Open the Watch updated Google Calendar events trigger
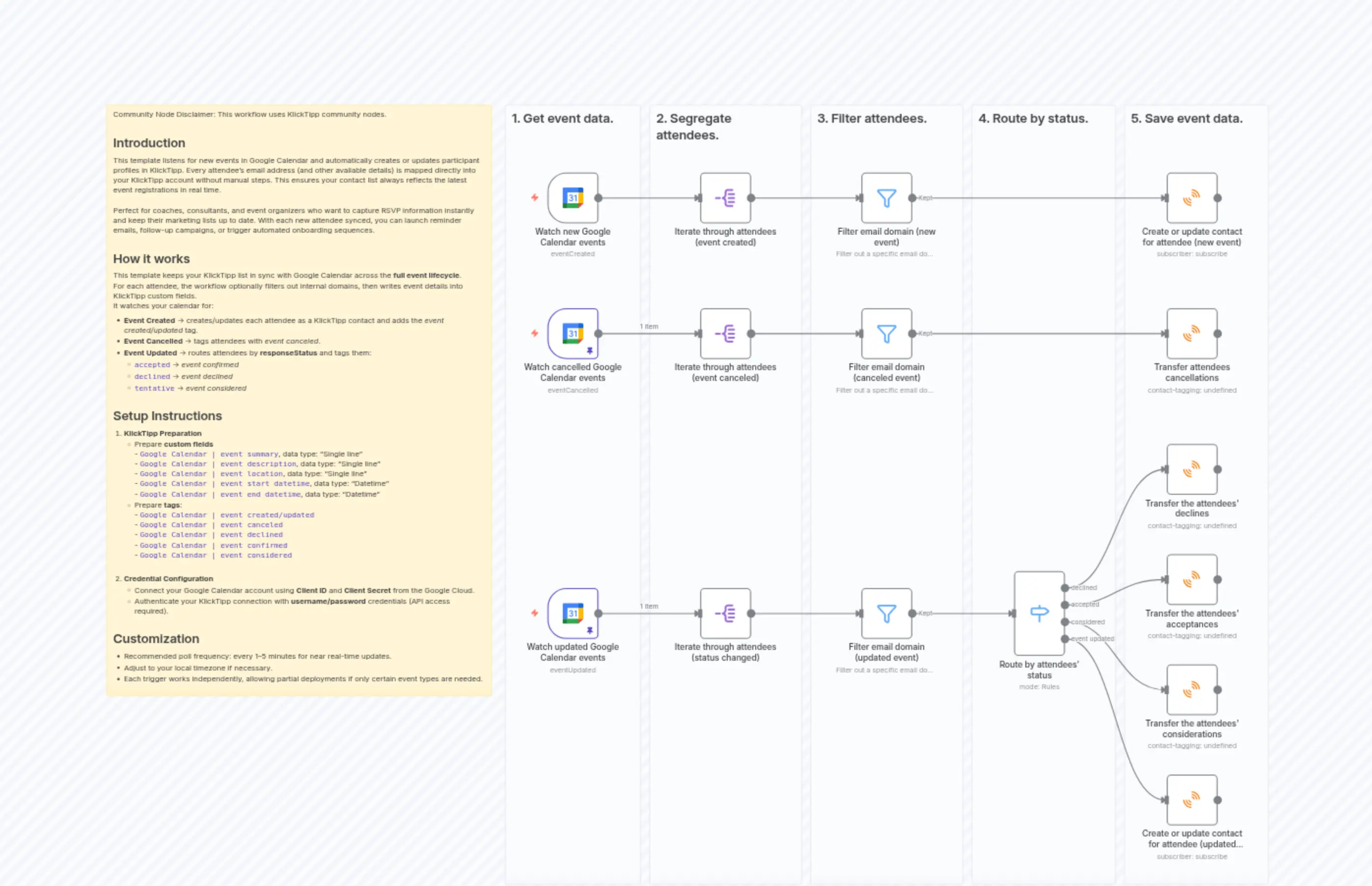This screenshot has height=886, width=1372. point(573,613)
